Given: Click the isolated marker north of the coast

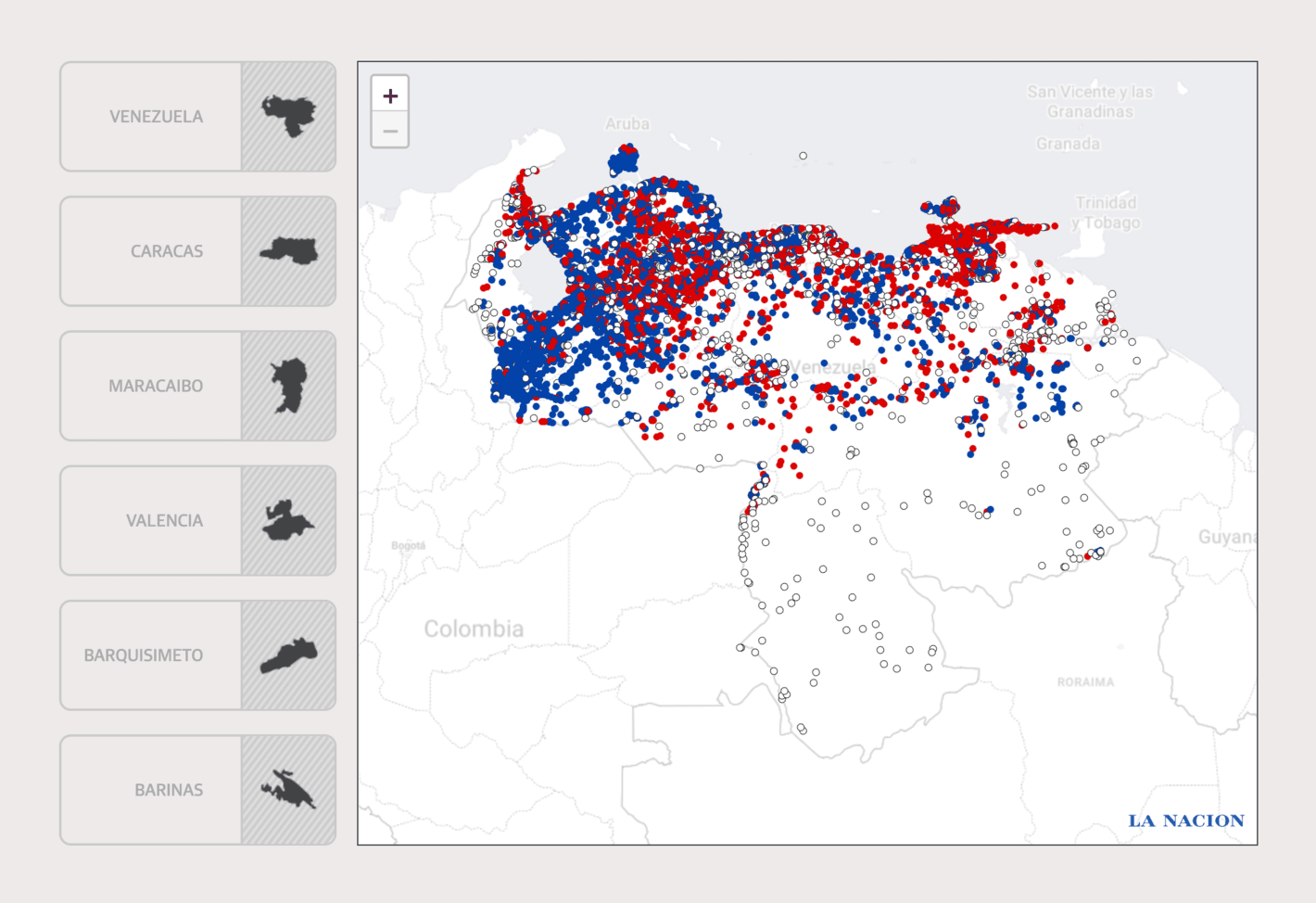Looking at the screenshot, I should point(804,156).
